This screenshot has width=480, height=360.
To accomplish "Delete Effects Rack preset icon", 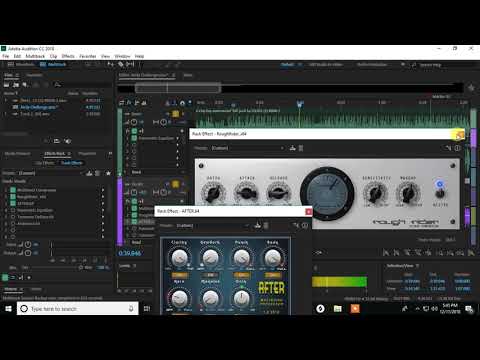I will click(98, 173).
